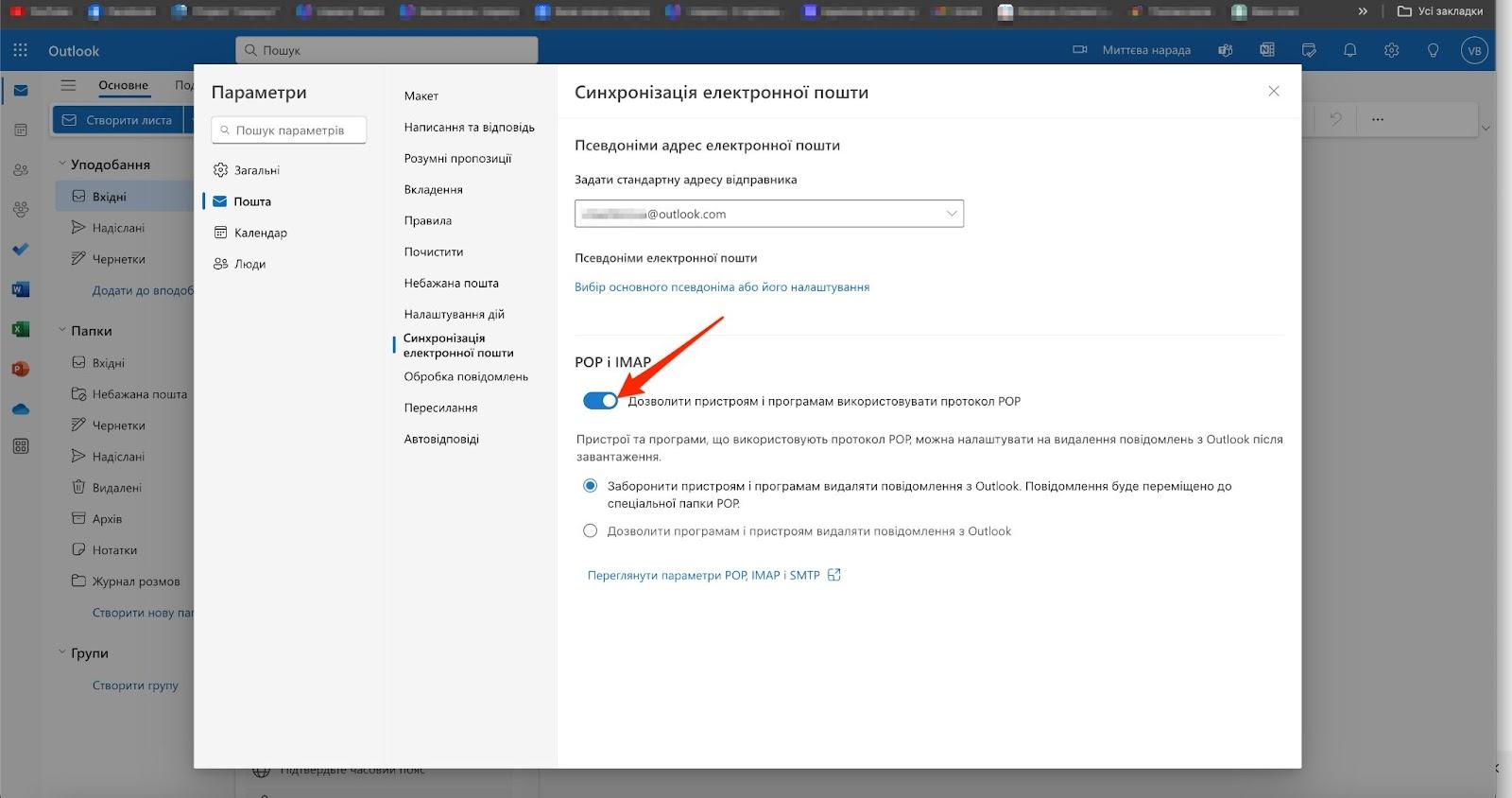Open Правила settings
This screenshot has width=1512, height=798.
click(428, 220)
